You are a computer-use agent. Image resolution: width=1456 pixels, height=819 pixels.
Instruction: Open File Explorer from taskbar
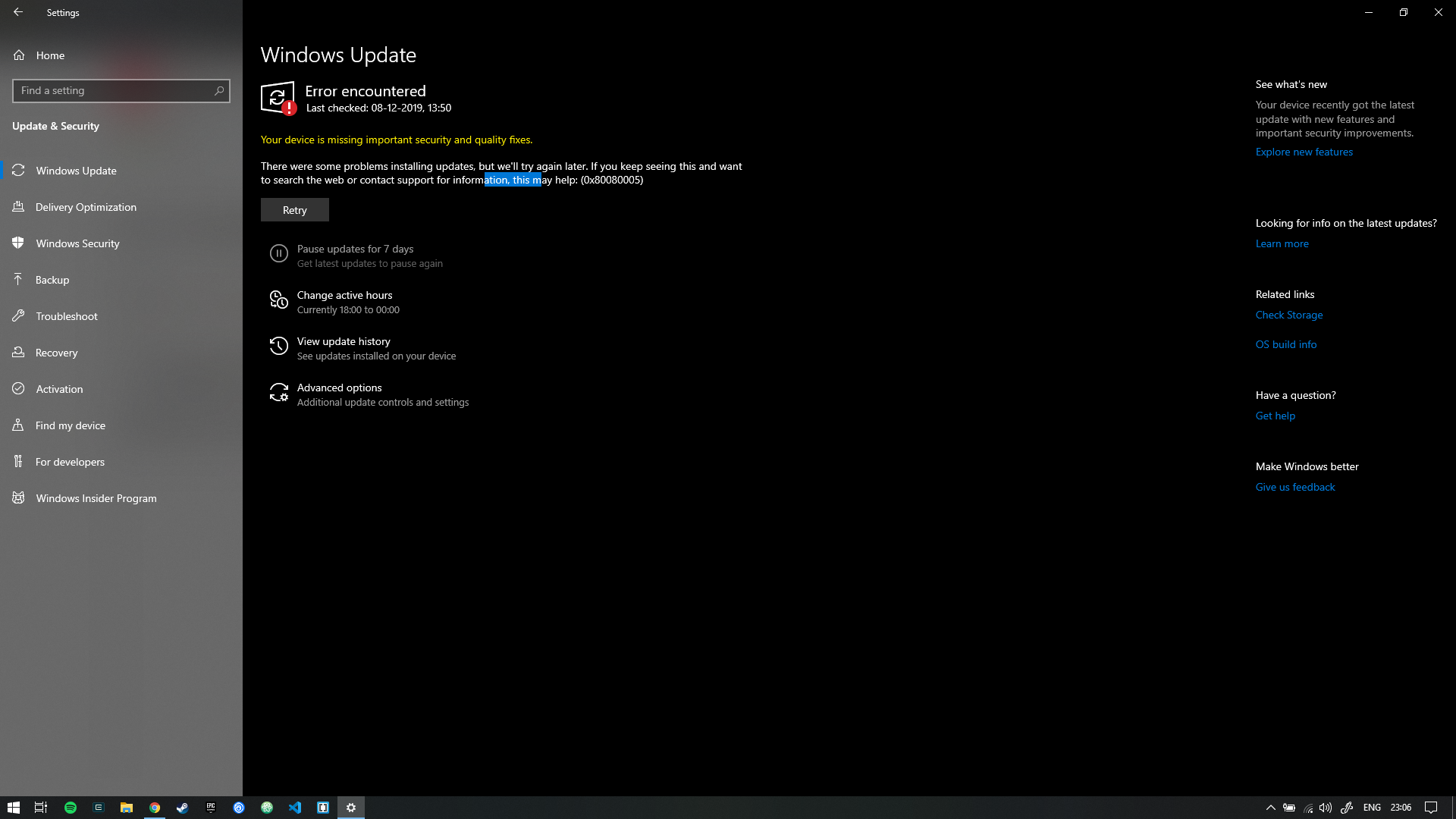pyautogui.click(x=126, y=808)
